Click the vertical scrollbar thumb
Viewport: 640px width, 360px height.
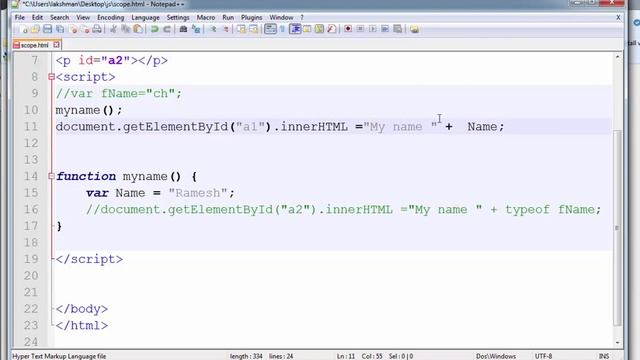(617, 228)
